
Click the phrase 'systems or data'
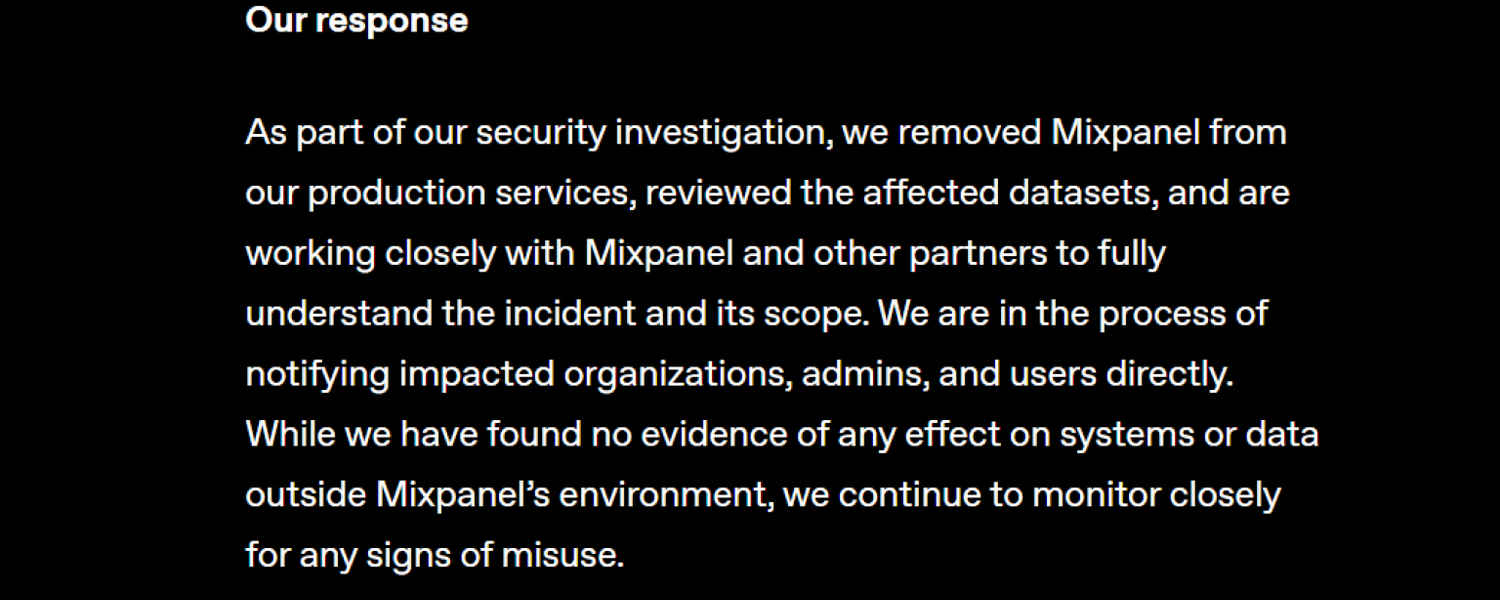coord(1189,435)
